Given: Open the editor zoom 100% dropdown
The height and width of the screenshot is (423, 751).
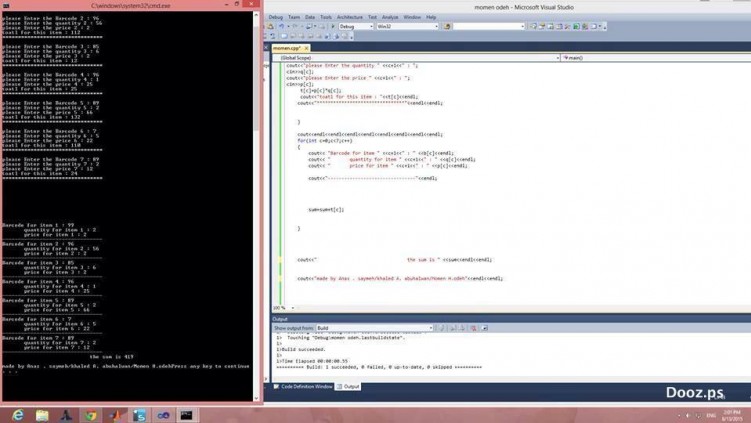Looking at the screenshot, I should coord(284,308).
